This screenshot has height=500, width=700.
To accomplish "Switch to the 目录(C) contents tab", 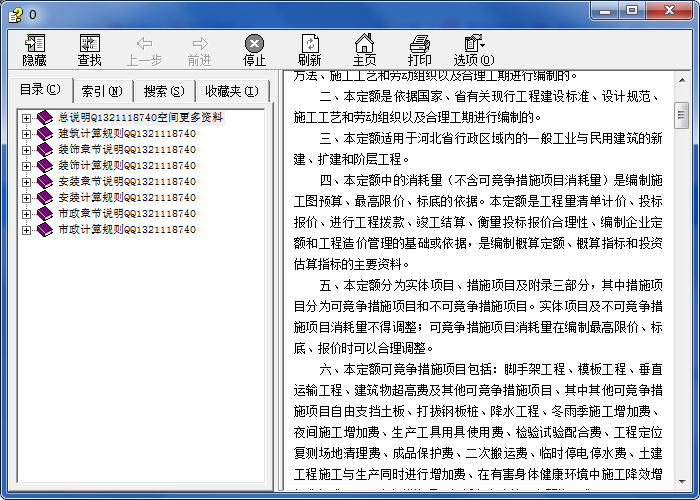I will click(41, 90).
